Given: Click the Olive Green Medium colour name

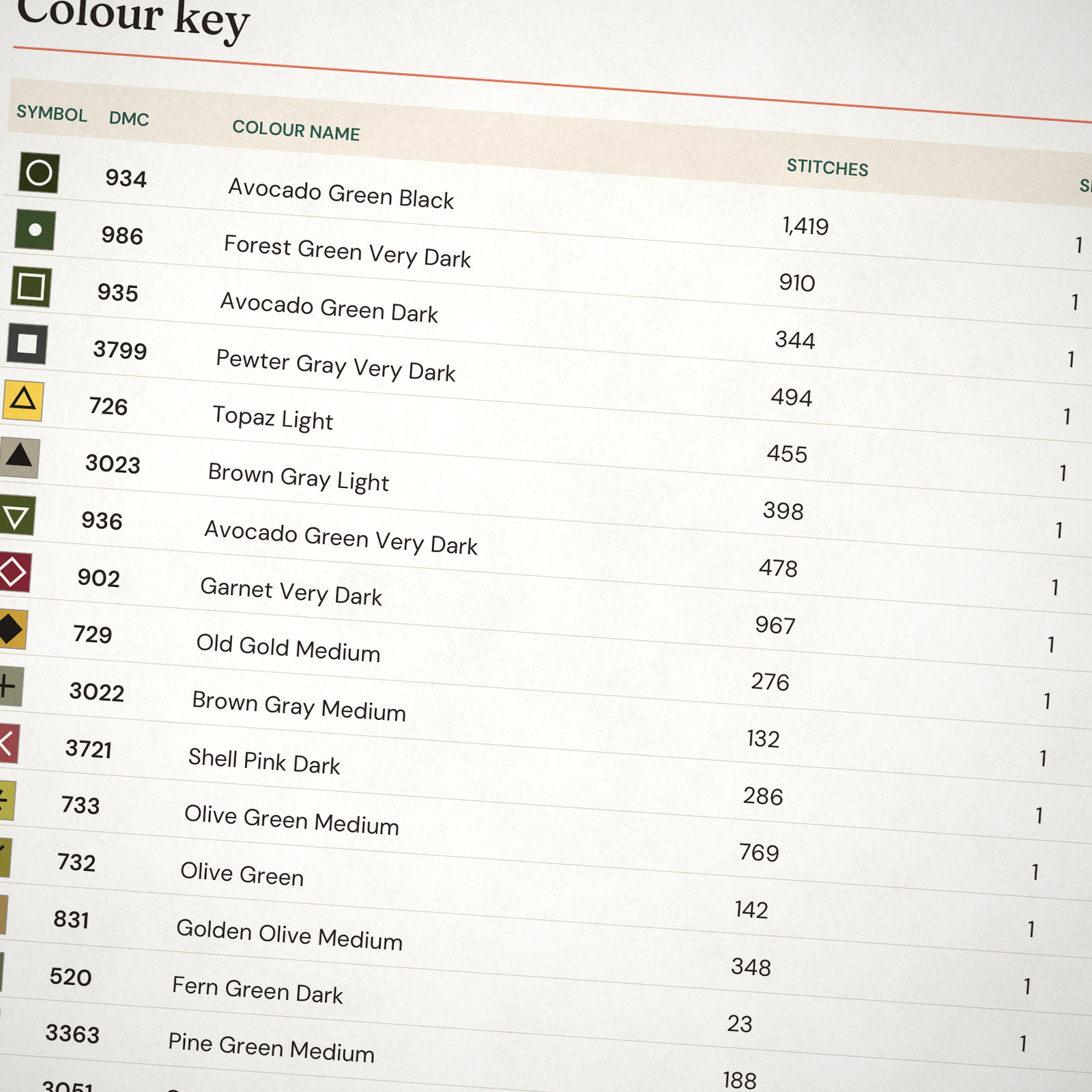Looking at the screenshot, I should [x=291, y=820].
